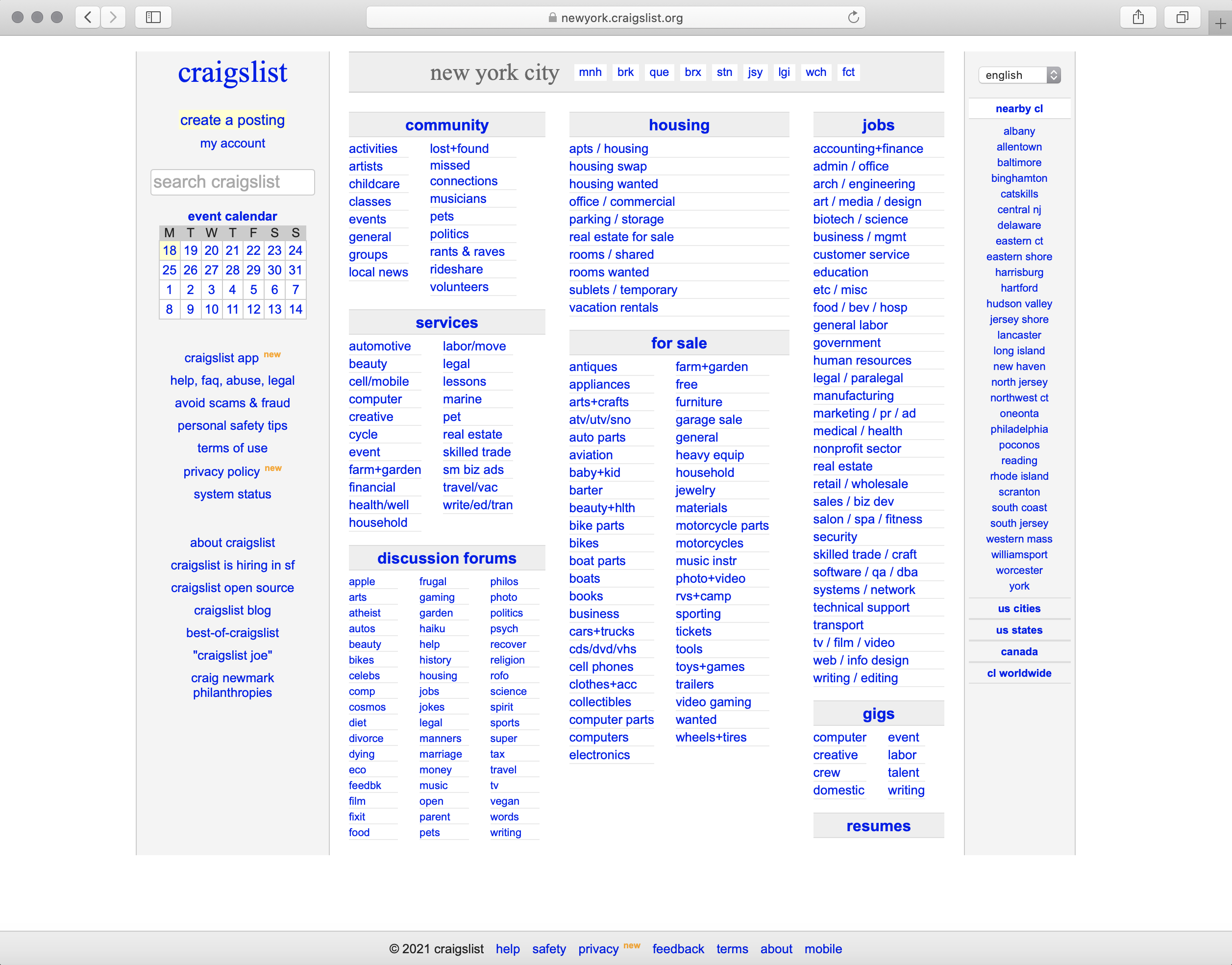Select the wch area tab
This screenshot has width=1232, height=965.
[x=815, y=72]
